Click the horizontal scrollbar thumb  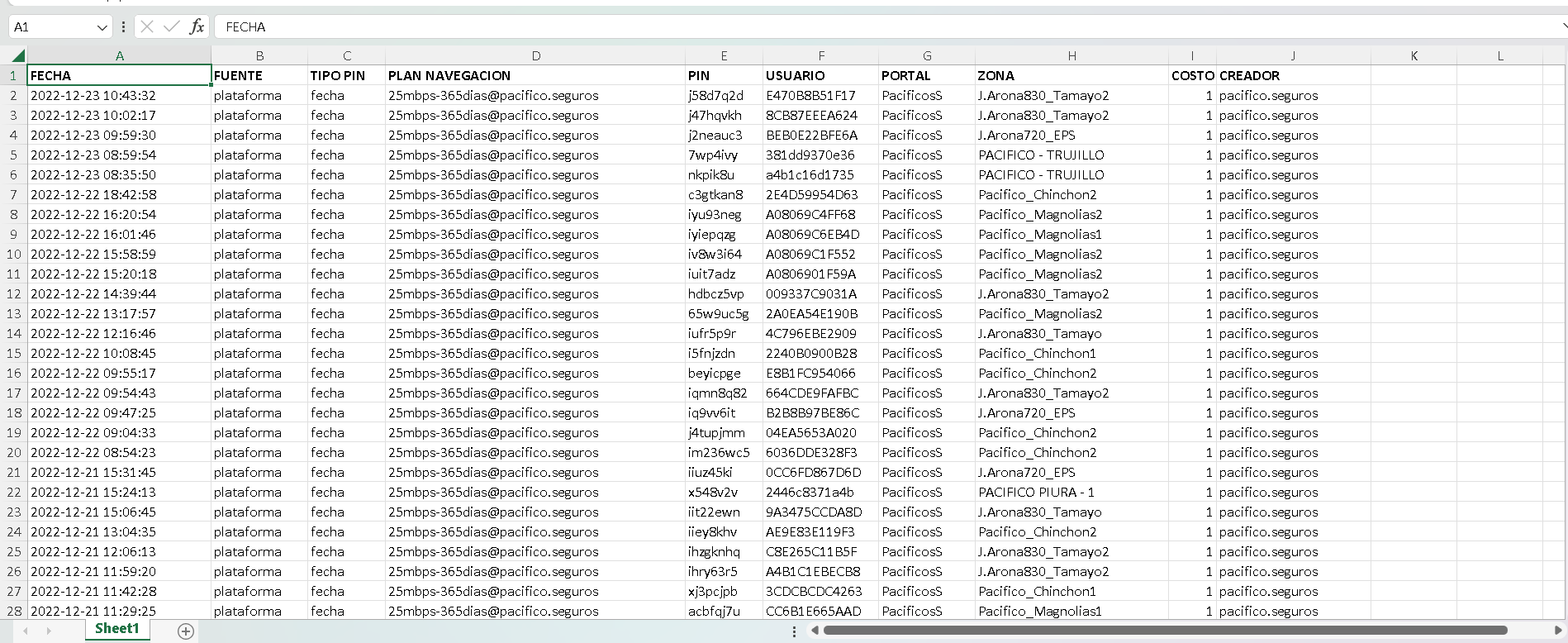pos(1166,631)
